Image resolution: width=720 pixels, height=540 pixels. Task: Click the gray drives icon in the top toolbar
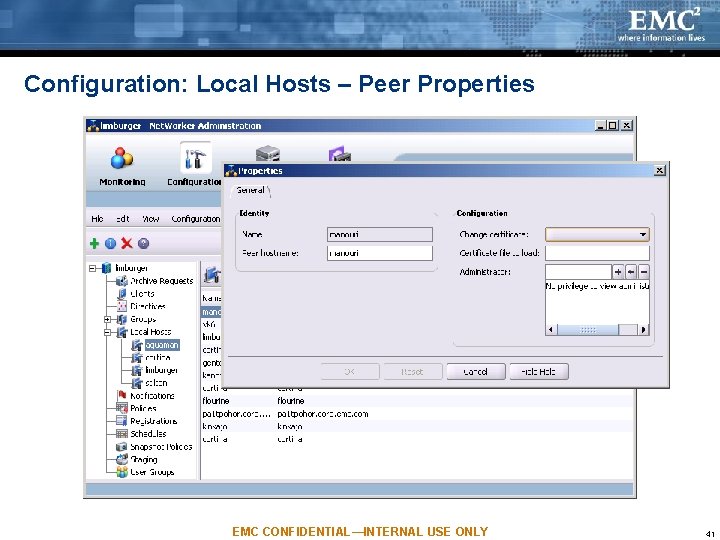click(268, 153)
